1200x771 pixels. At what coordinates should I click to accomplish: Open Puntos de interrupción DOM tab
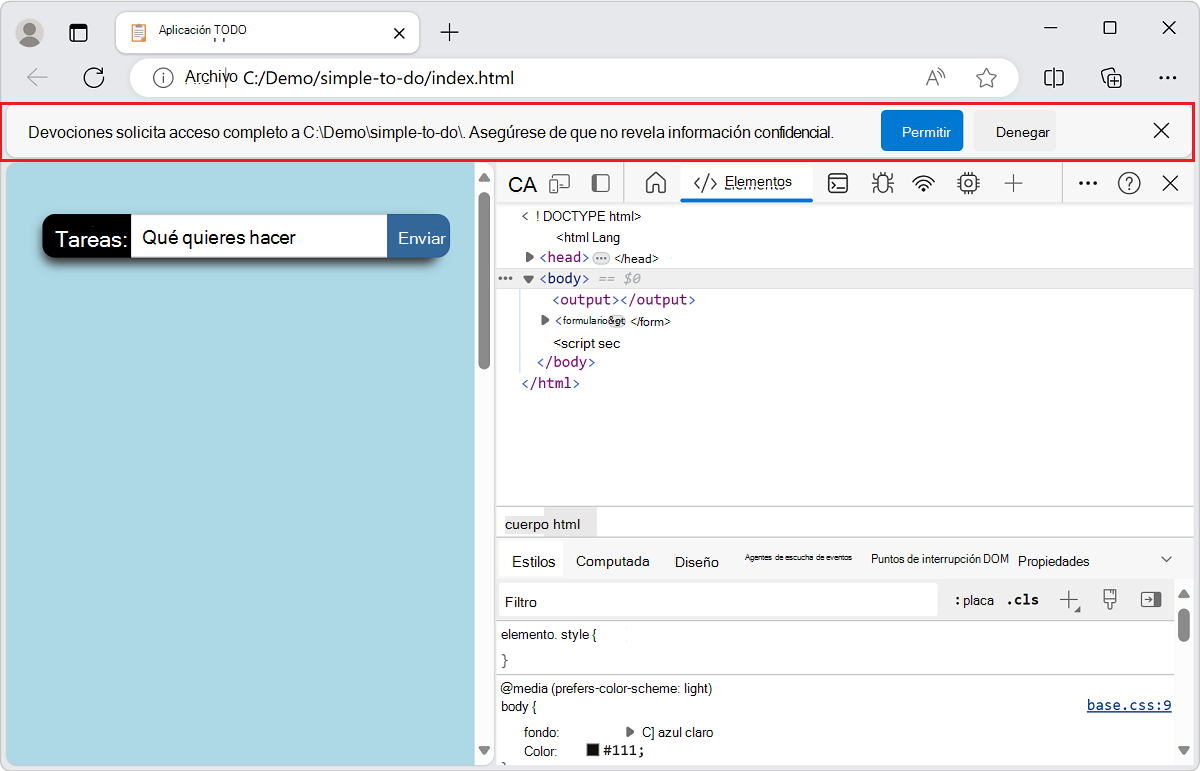click(x=938, y=559)
